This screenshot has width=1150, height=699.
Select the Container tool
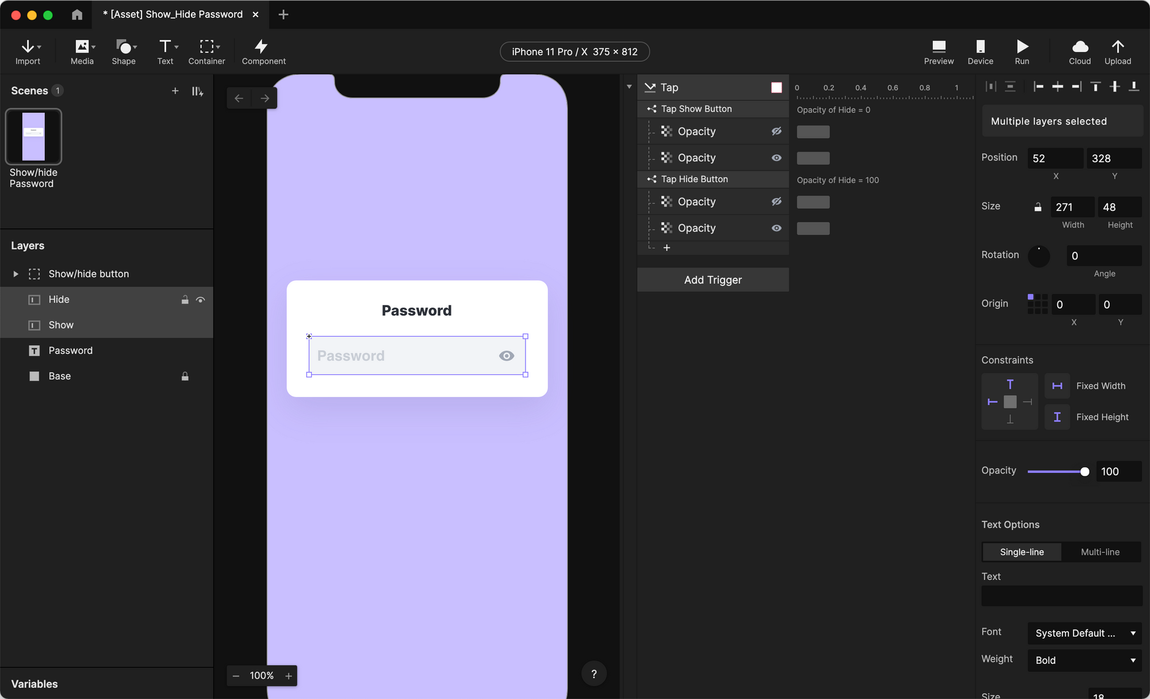coord(207,52)
